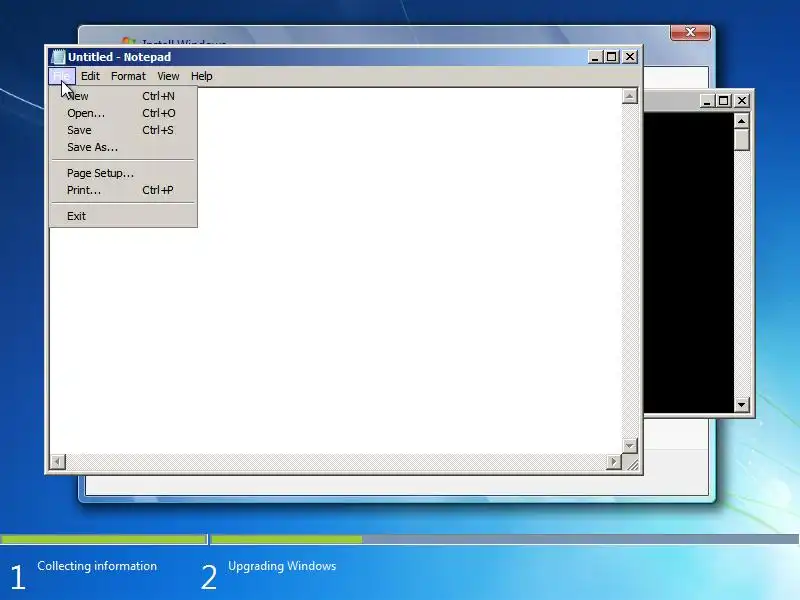This screenshot has width=800, height=600.
Task: Click Notepad horizontal scrollbar right arrow
Action: [x=614, y=462]
